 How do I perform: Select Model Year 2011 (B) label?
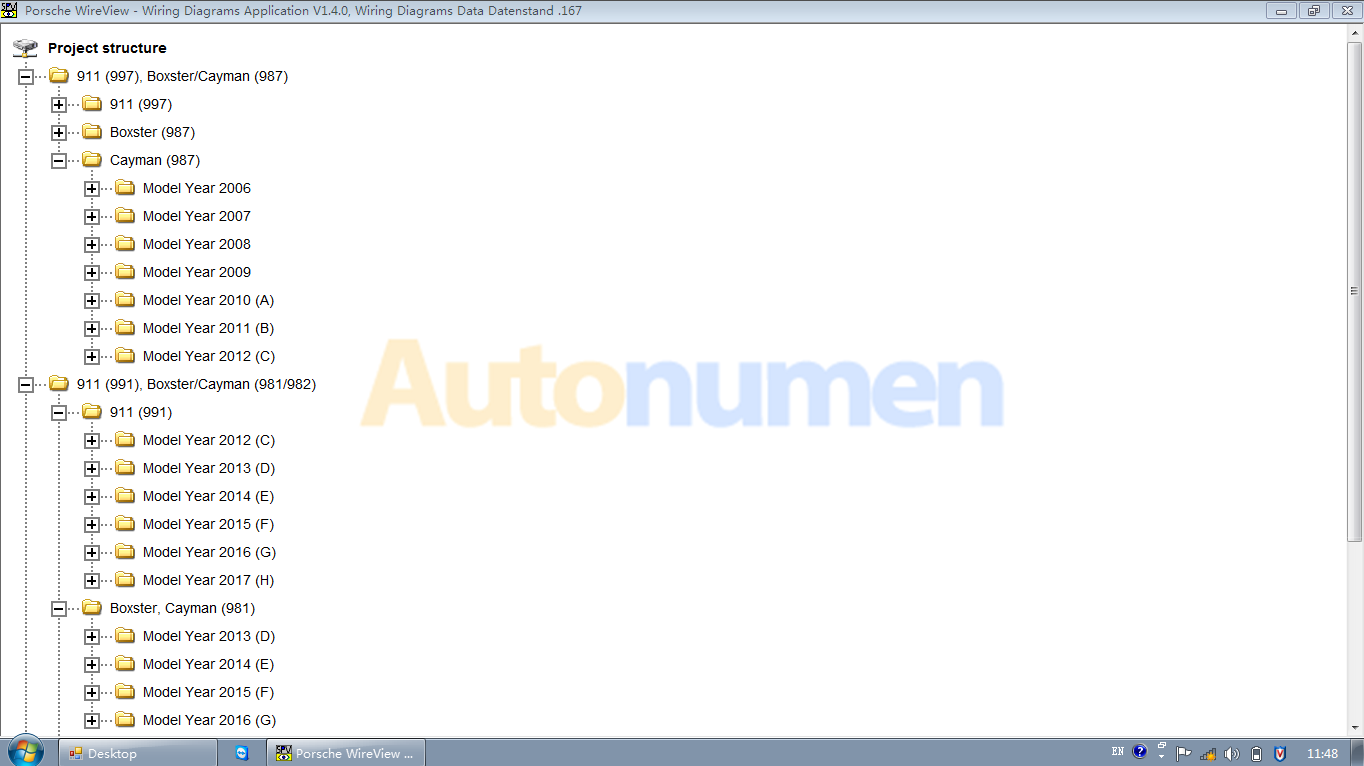point(208,328)
